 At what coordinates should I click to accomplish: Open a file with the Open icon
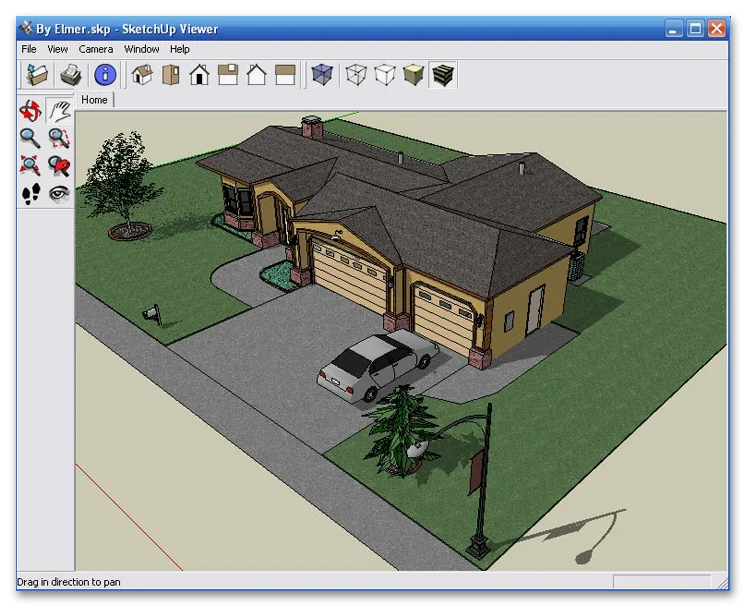tap(37, 74)
